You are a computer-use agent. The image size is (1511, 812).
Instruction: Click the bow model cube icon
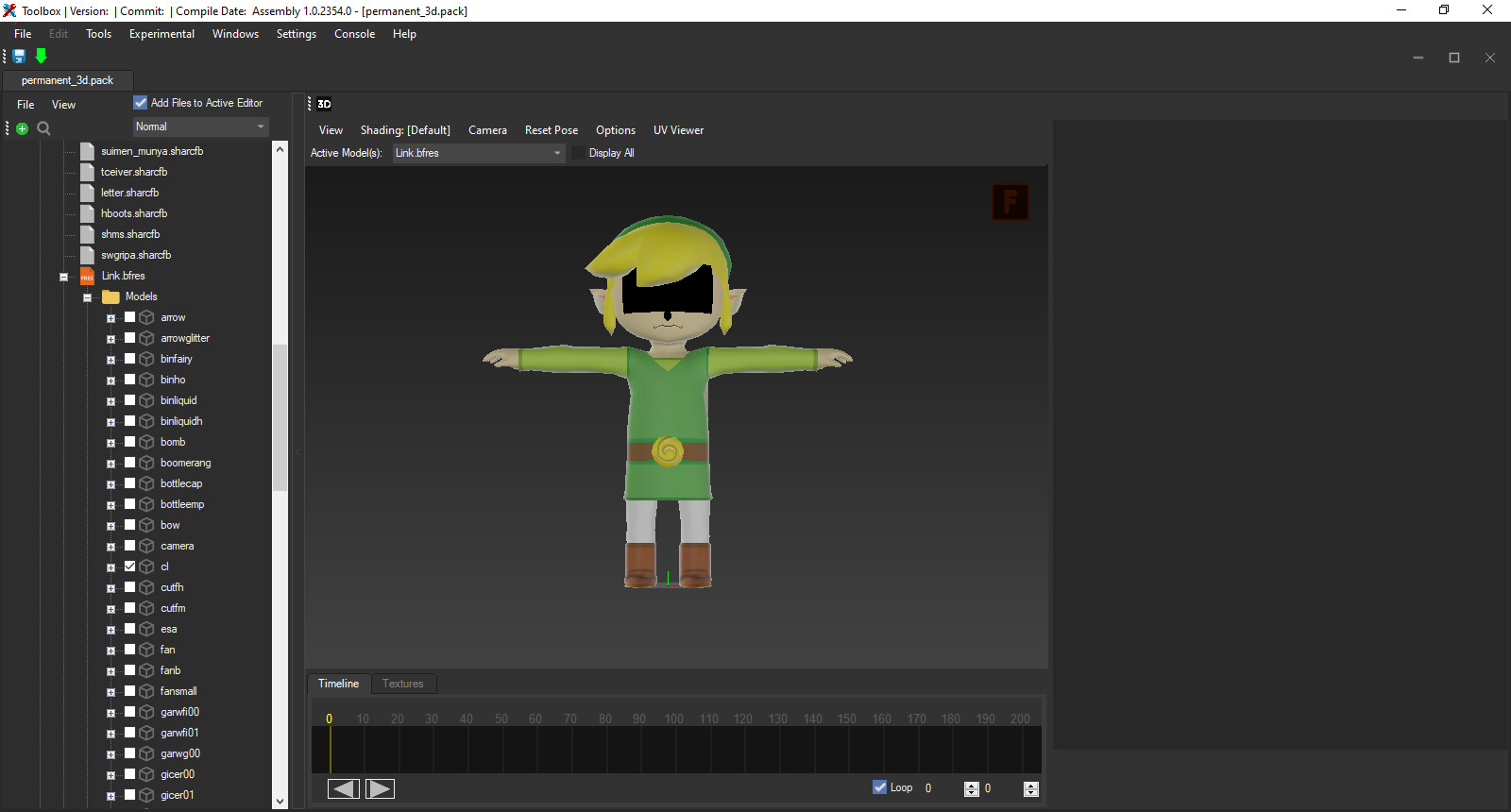click(x=146, y=525)
